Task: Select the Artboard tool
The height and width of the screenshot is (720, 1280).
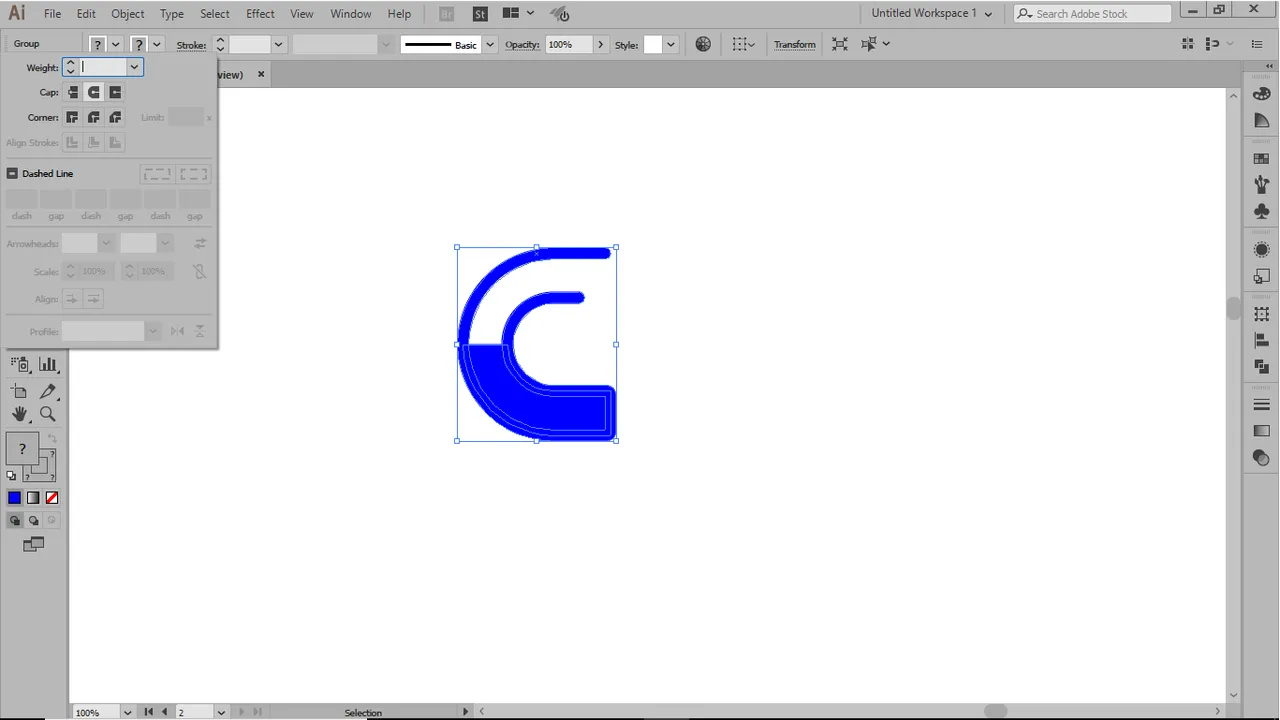Action: click(20, 391)
